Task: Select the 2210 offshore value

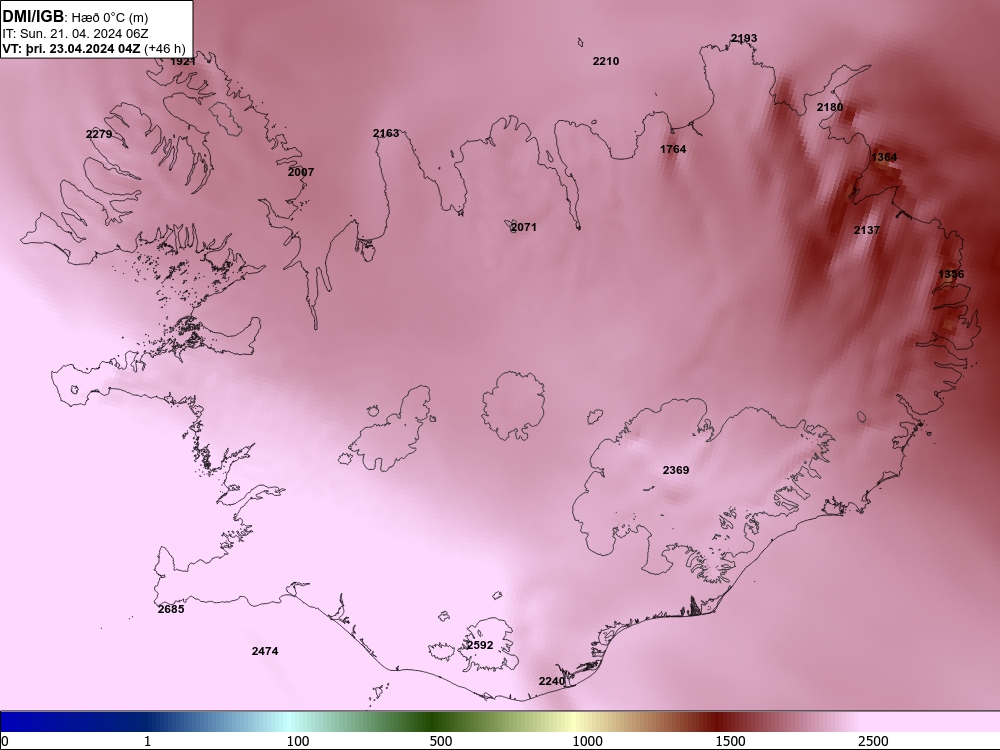Action: point(606,61)
